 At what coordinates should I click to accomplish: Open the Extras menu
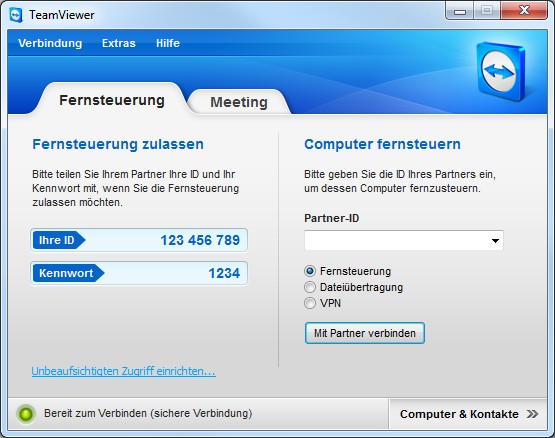[119, 43]
